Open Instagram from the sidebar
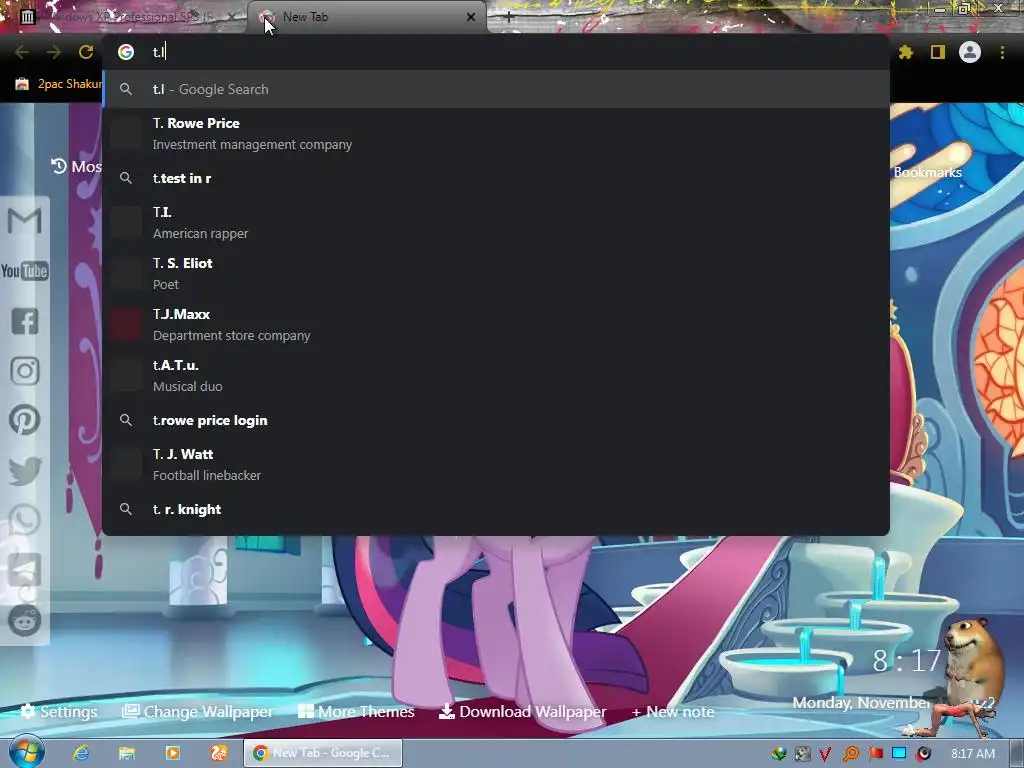Screen dimensions: 1024x768 point(25,371)
